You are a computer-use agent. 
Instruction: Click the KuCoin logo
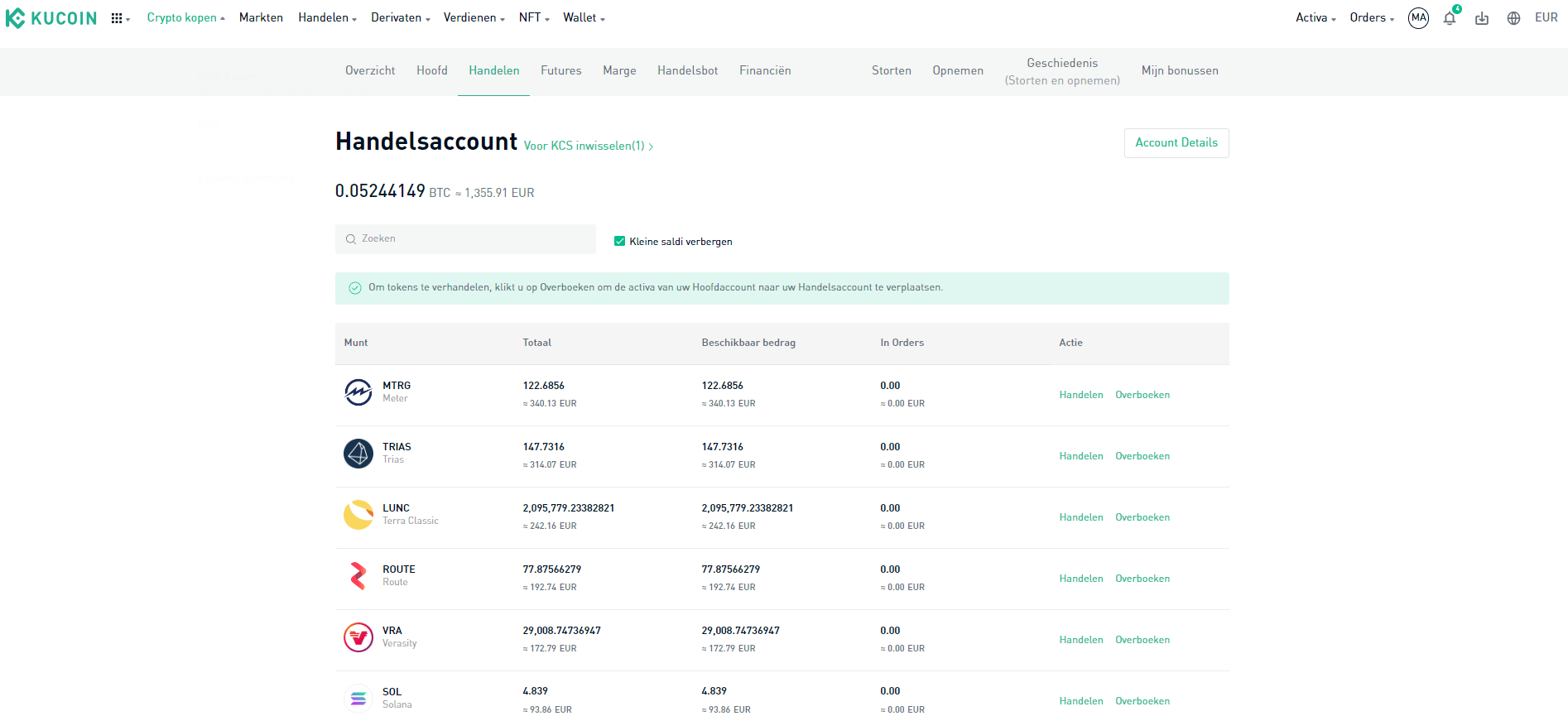click(x=51, y=18)
